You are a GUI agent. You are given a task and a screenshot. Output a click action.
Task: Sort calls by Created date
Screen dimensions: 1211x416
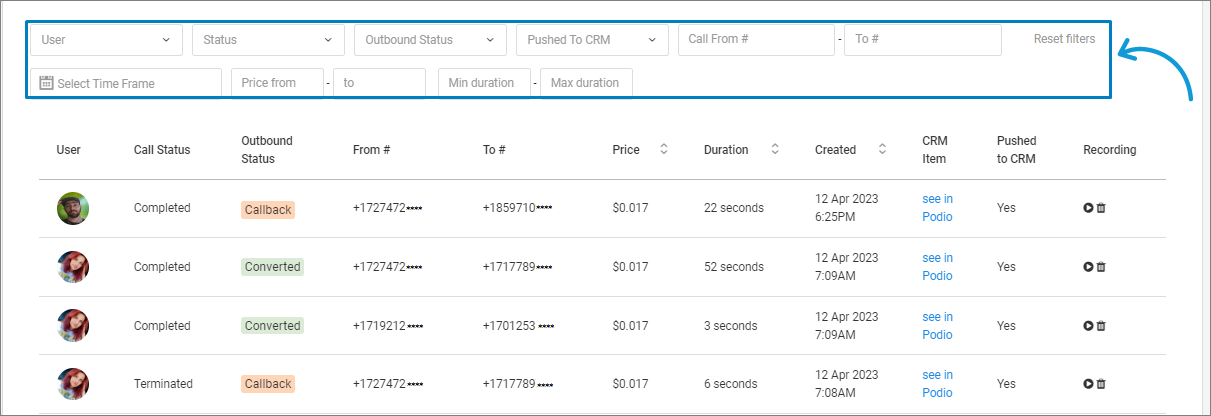[x=882, y=149]
